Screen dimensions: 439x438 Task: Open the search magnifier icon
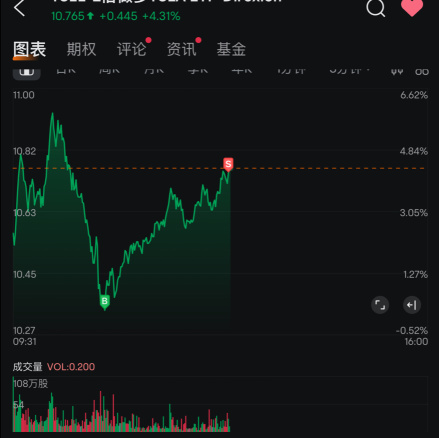(376, 7)
